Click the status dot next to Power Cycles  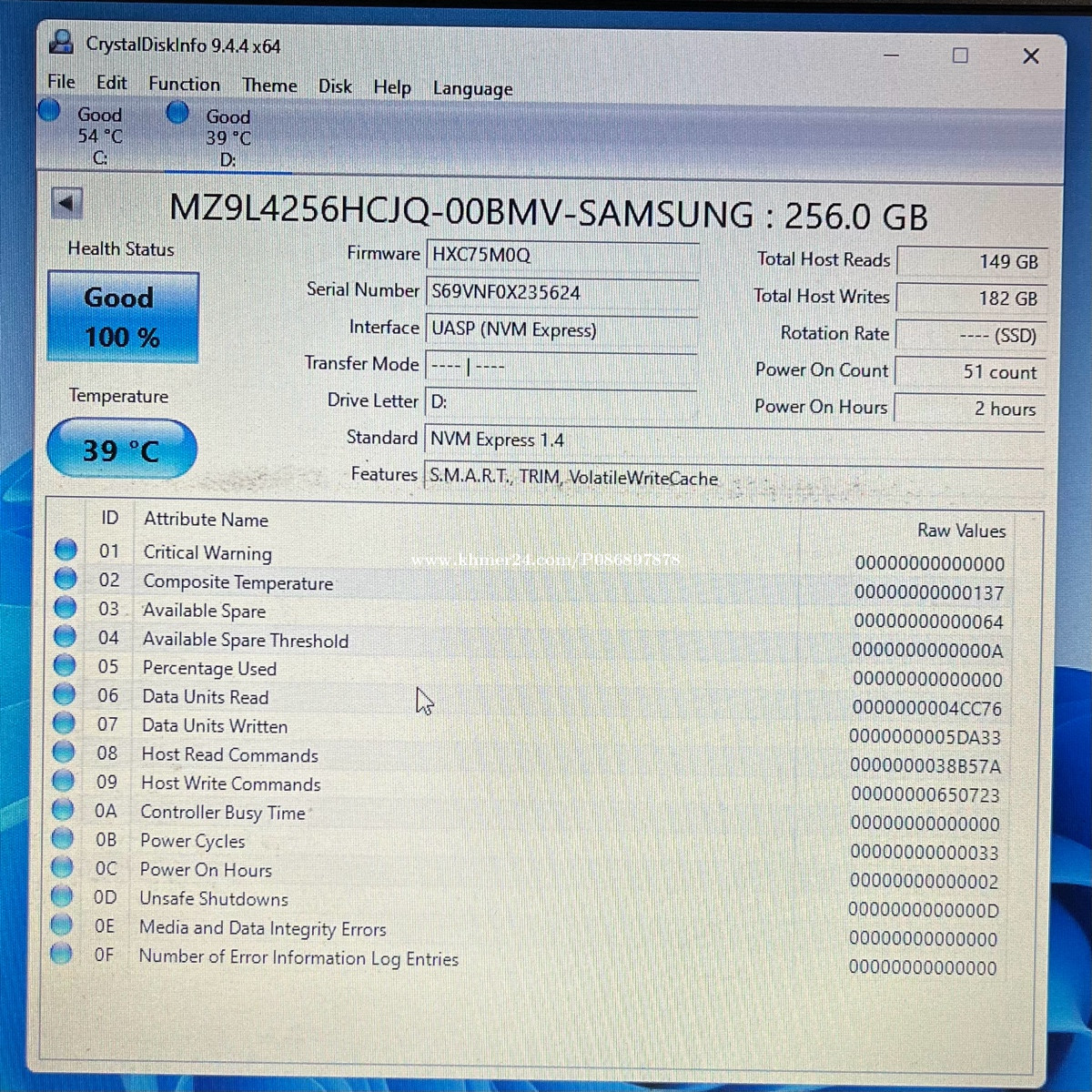coord(64,837)
